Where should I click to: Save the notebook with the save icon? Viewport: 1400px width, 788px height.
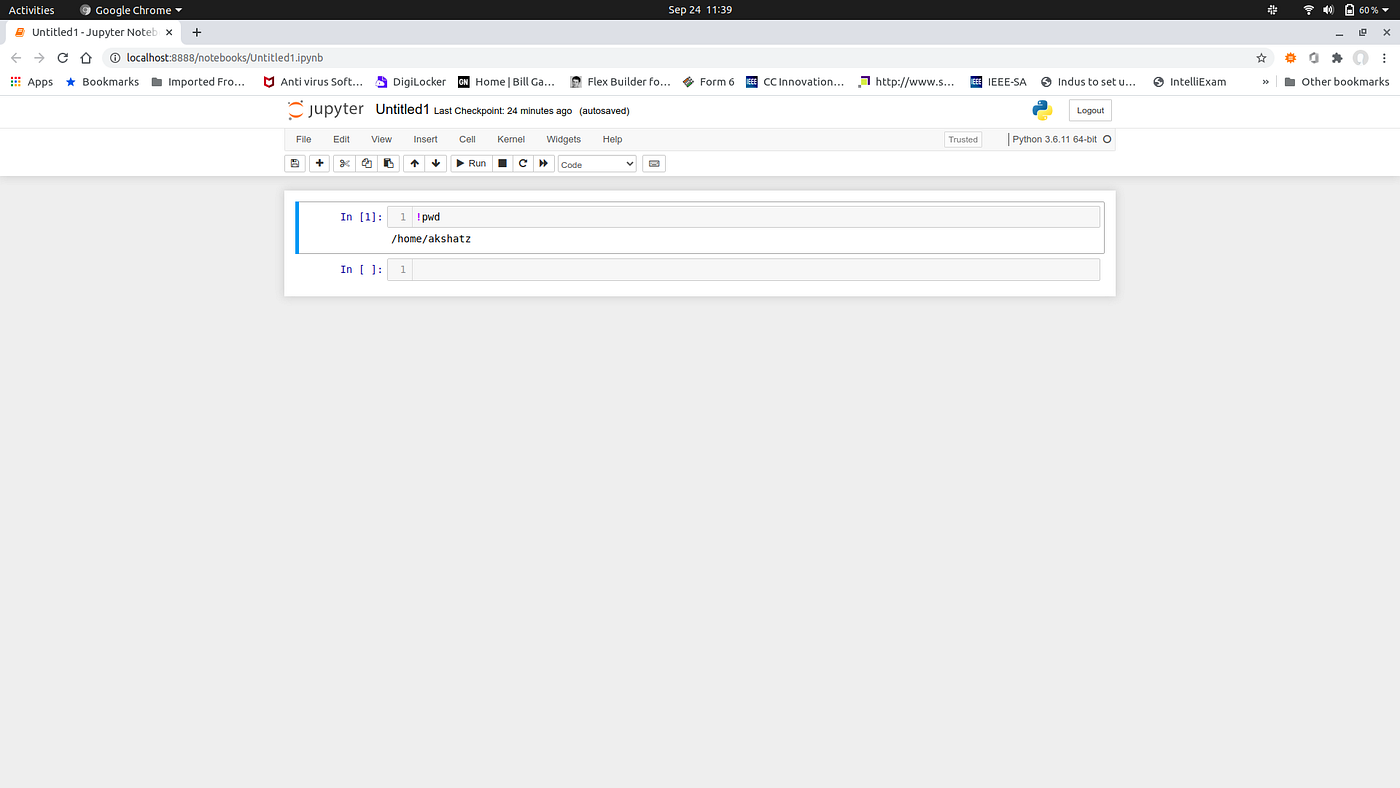[x=294, y=163]
